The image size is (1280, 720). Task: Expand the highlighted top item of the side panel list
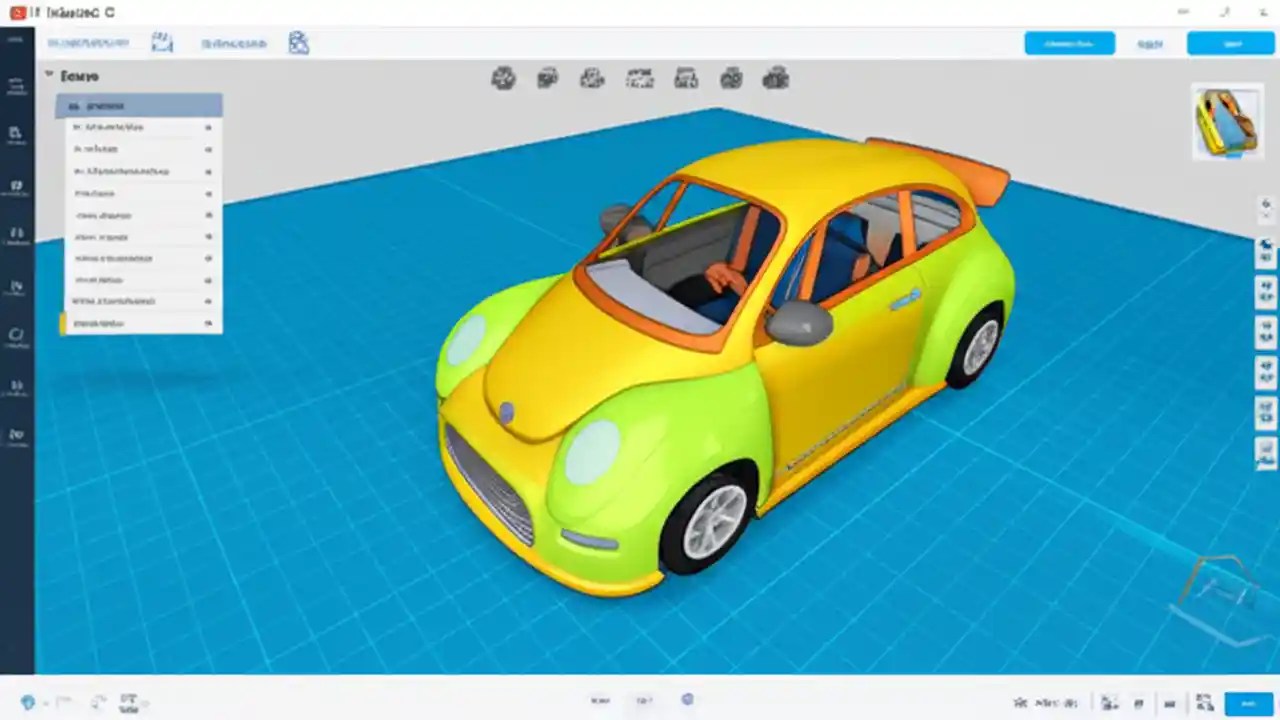[x=138, y=105]
